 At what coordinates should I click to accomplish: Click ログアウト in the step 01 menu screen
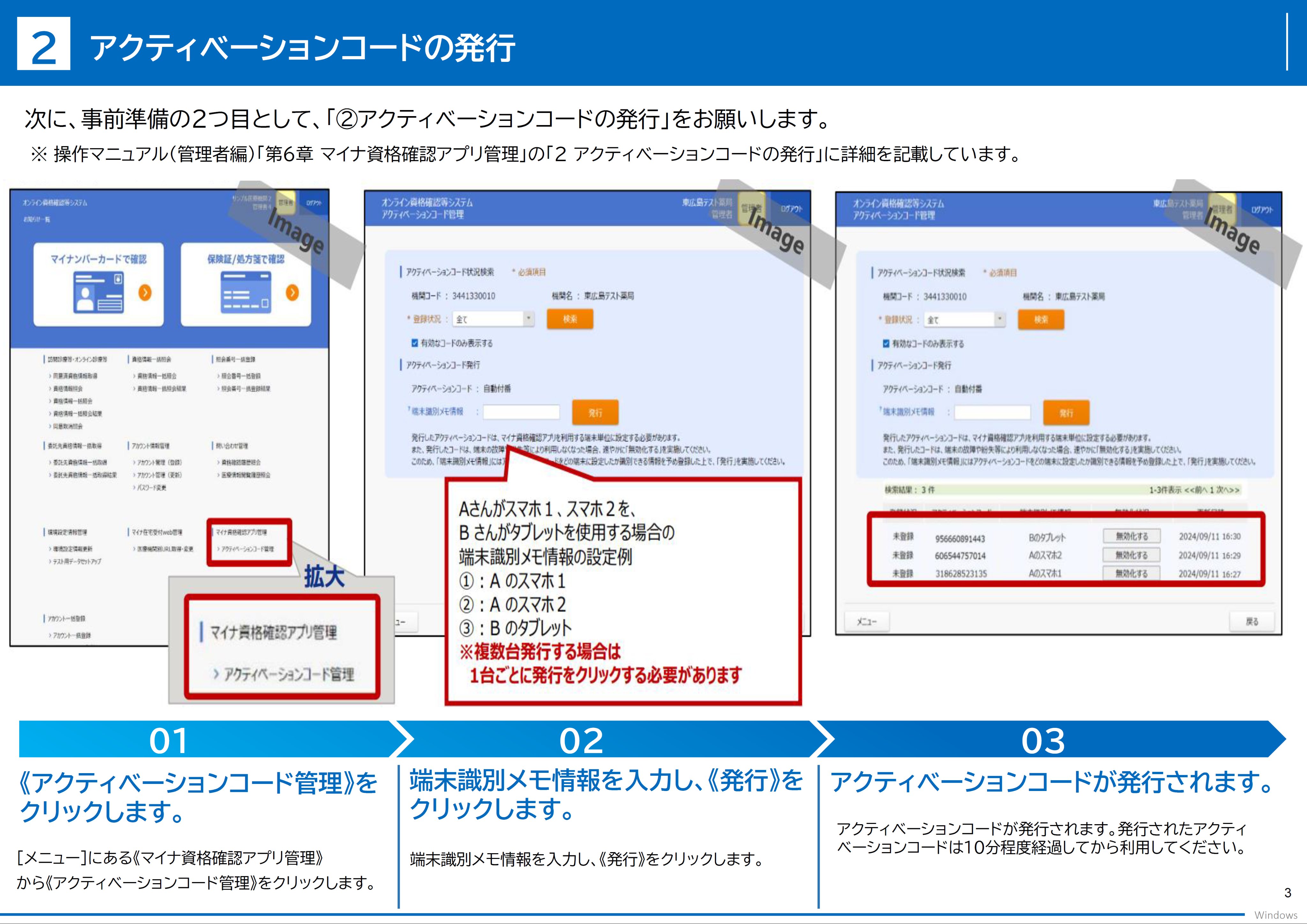click(x=314, y=203)
